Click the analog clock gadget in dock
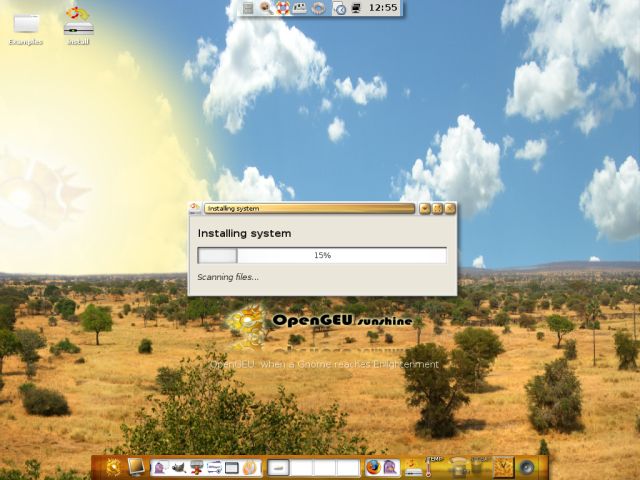640x480 pixels. coord(503,467)
